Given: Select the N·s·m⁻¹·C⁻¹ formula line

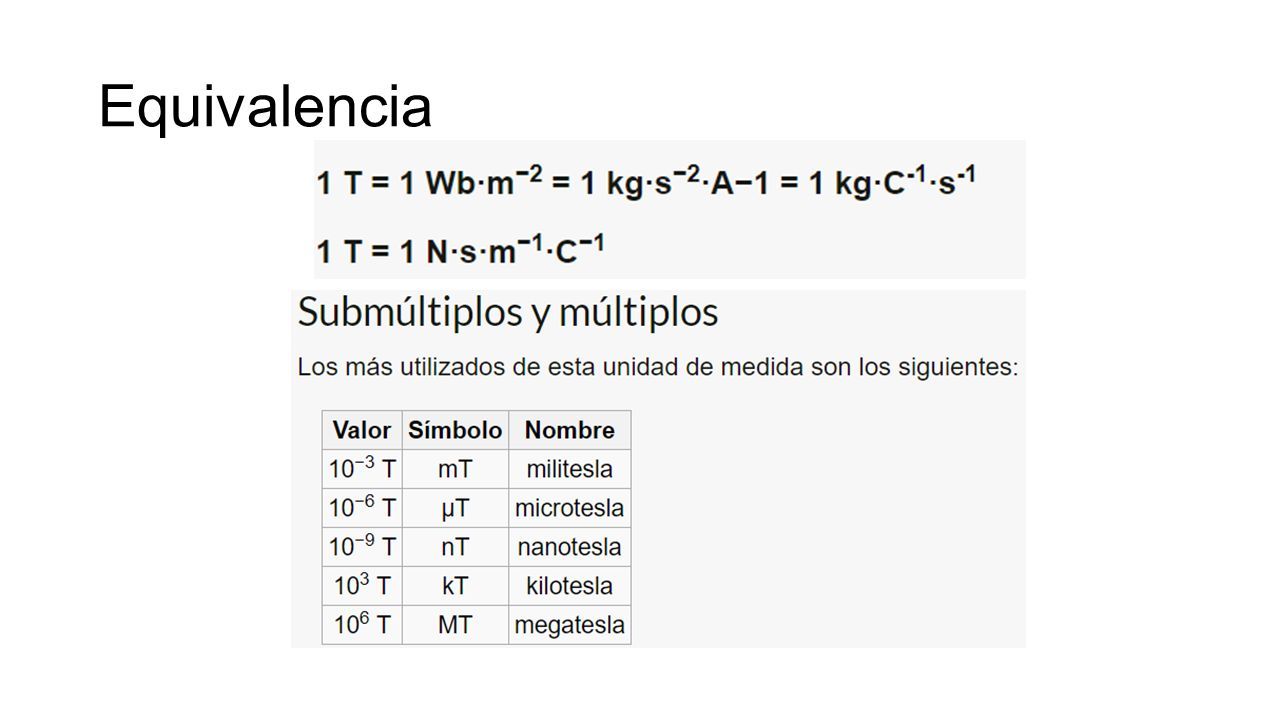Looking at the screenshot, I should point(460,250).
